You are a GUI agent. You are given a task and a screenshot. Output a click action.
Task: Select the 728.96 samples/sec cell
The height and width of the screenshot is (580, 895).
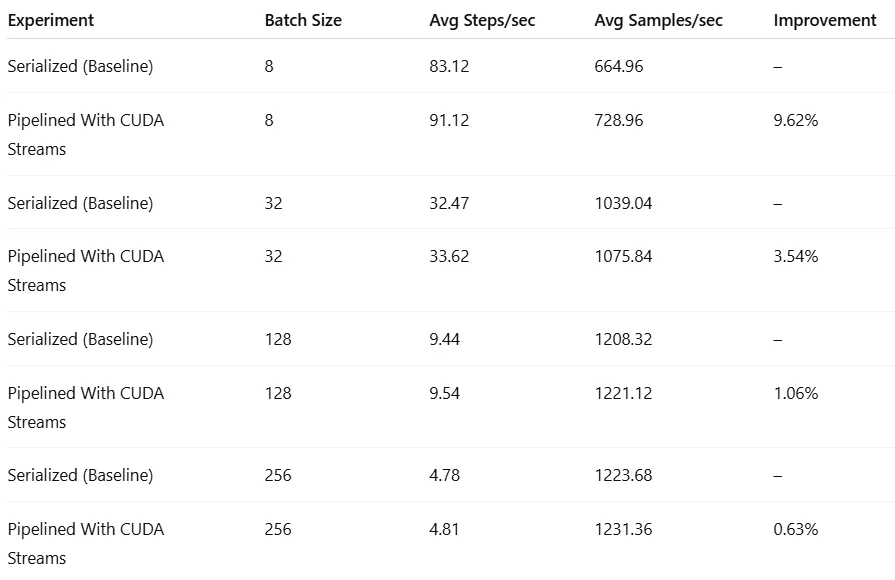tap(619, 120)
